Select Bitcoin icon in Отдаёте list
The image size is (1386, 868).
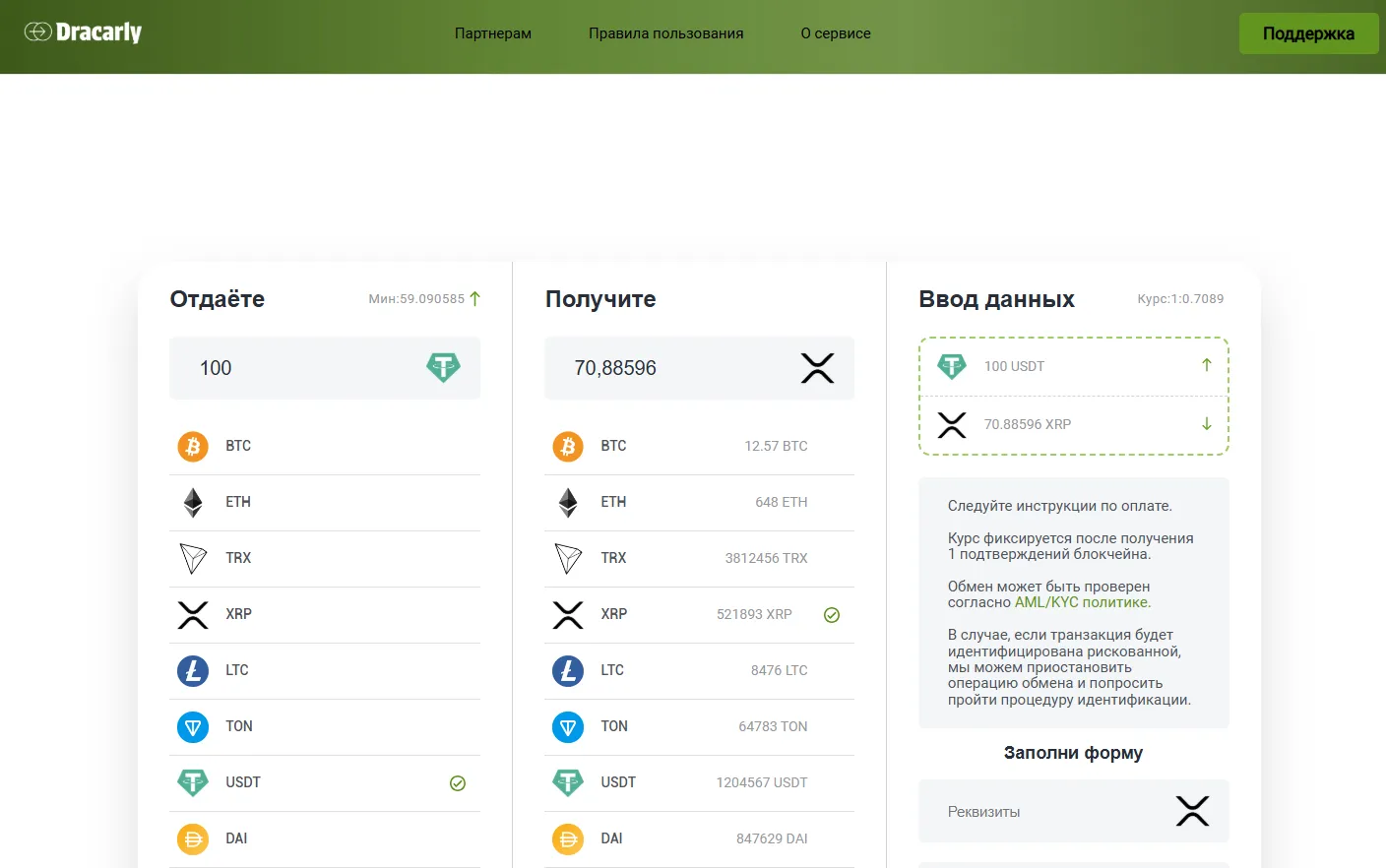[193, 447]
